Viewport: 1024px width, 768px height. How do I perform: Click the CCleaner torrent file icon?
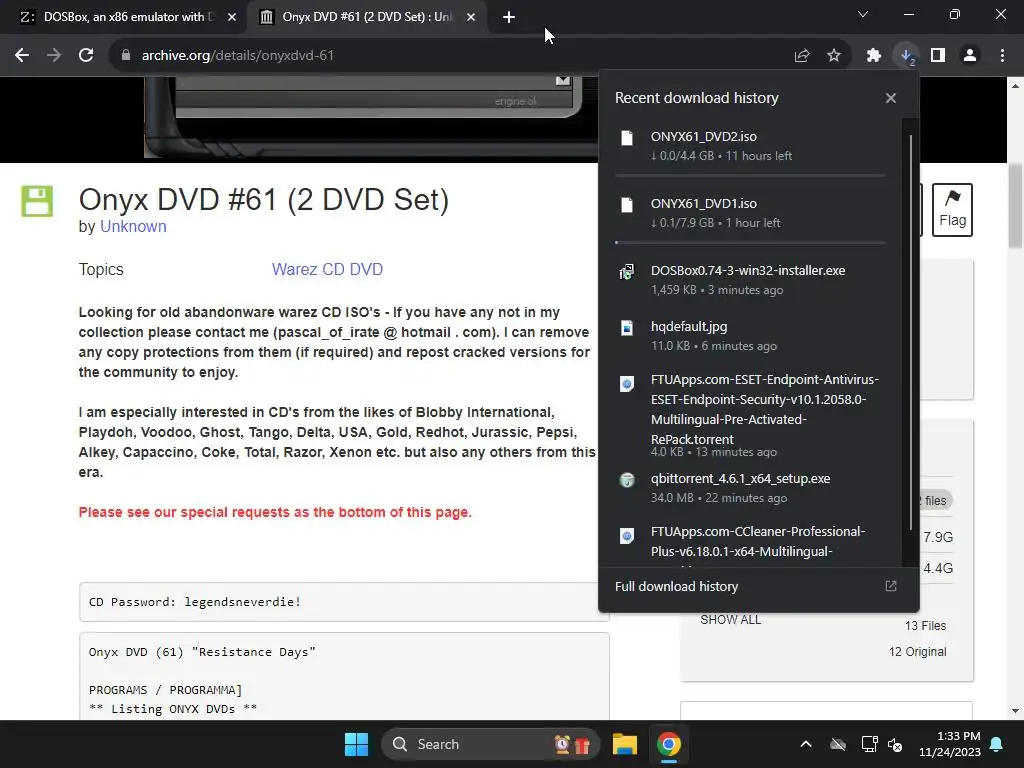pos(627,536)
